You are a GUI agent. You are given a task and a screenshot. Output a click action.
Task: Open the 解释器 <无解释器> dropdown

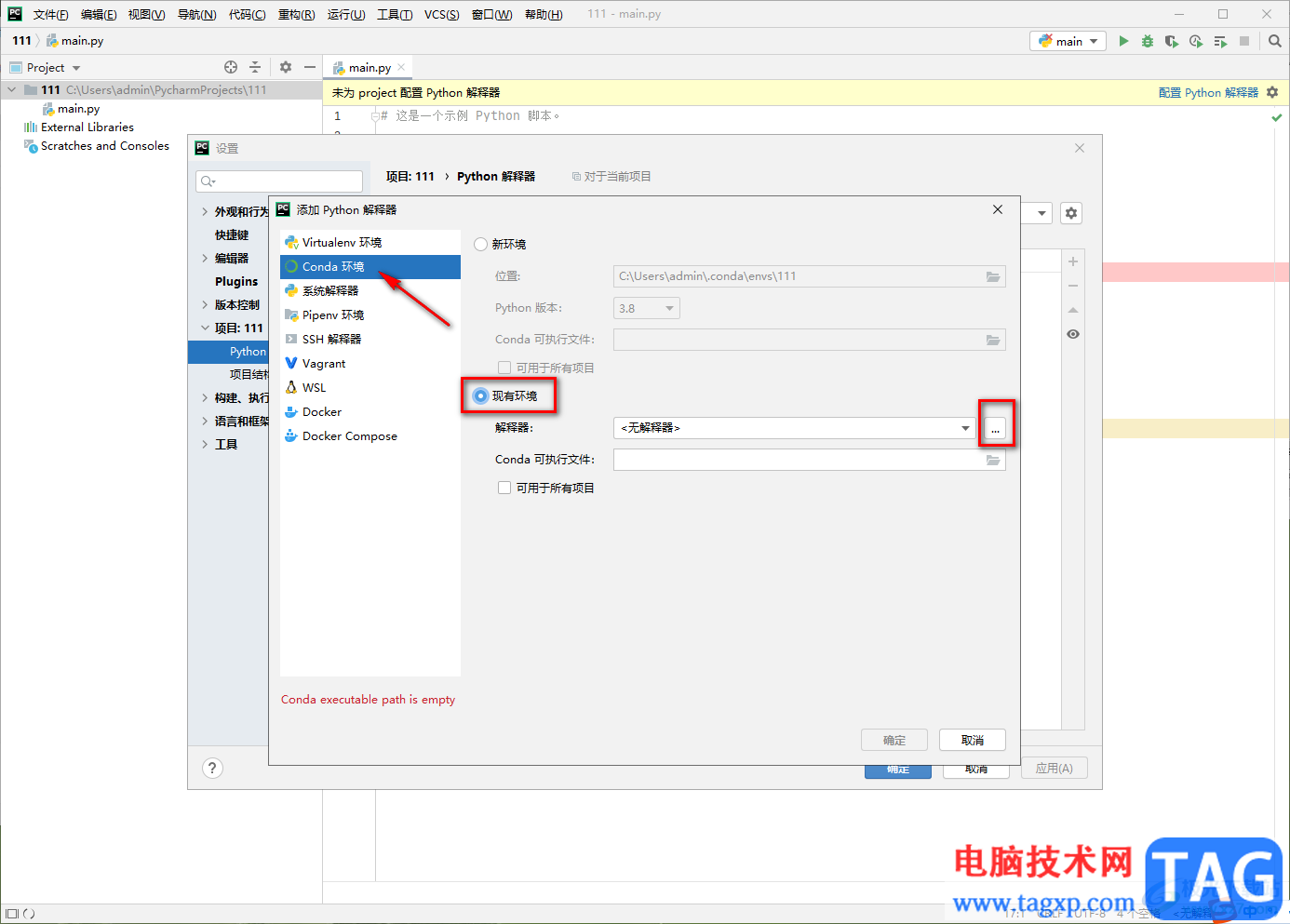coord(794,428)
